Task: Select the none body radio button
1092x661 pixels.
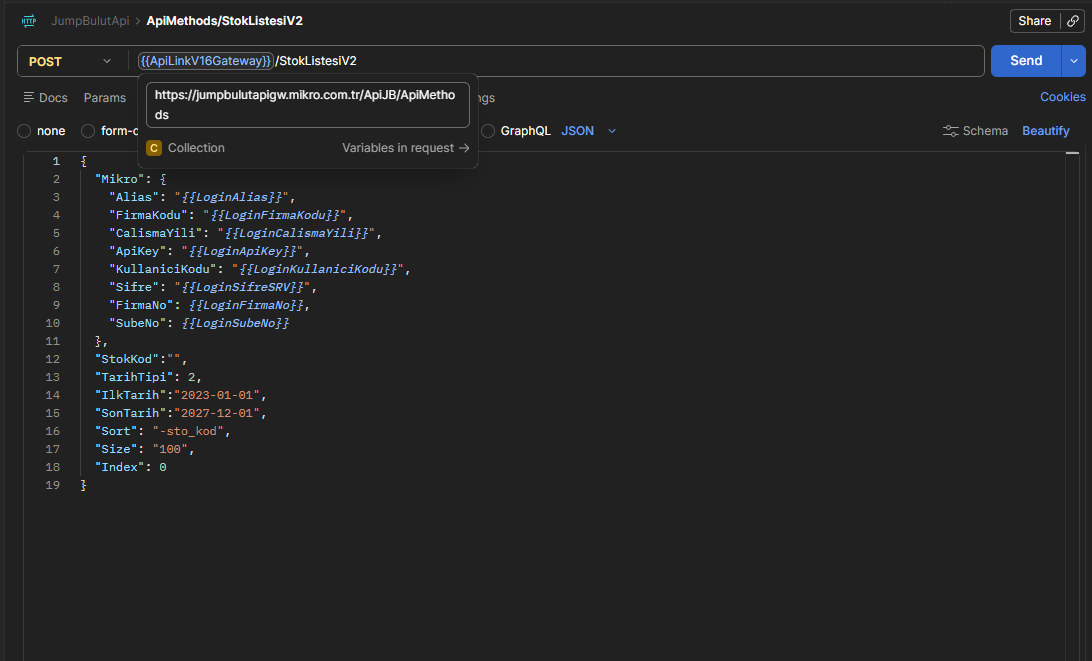Action: (x=24, y=131)
